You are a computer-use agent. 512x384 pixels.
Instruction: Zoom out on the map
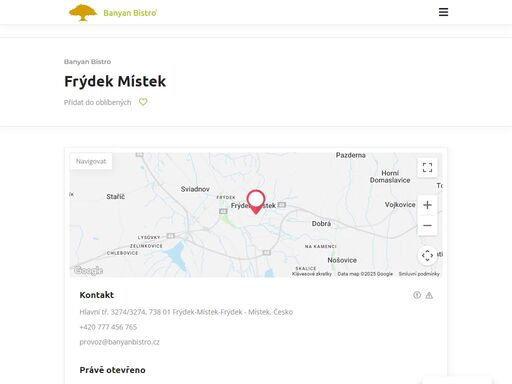coord(427,225)
